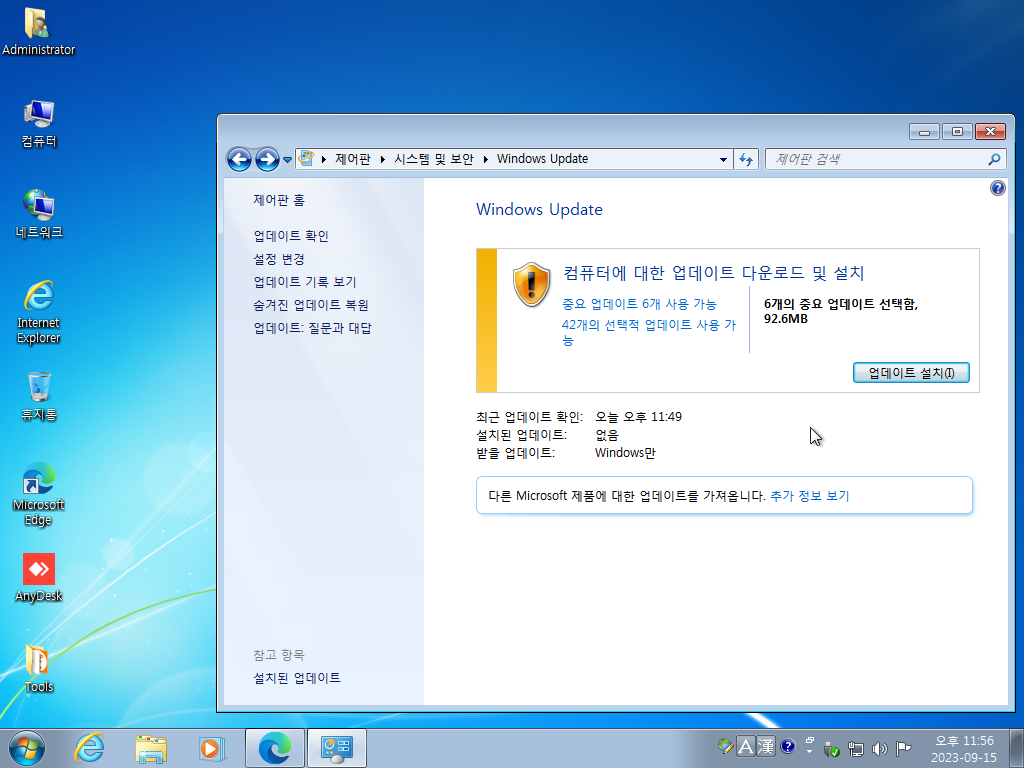Image resolution: width=1024 pixels, height=768 pixels.
Task: Click the Show desktop strip at taskbar end
Action: [1018, 748]
